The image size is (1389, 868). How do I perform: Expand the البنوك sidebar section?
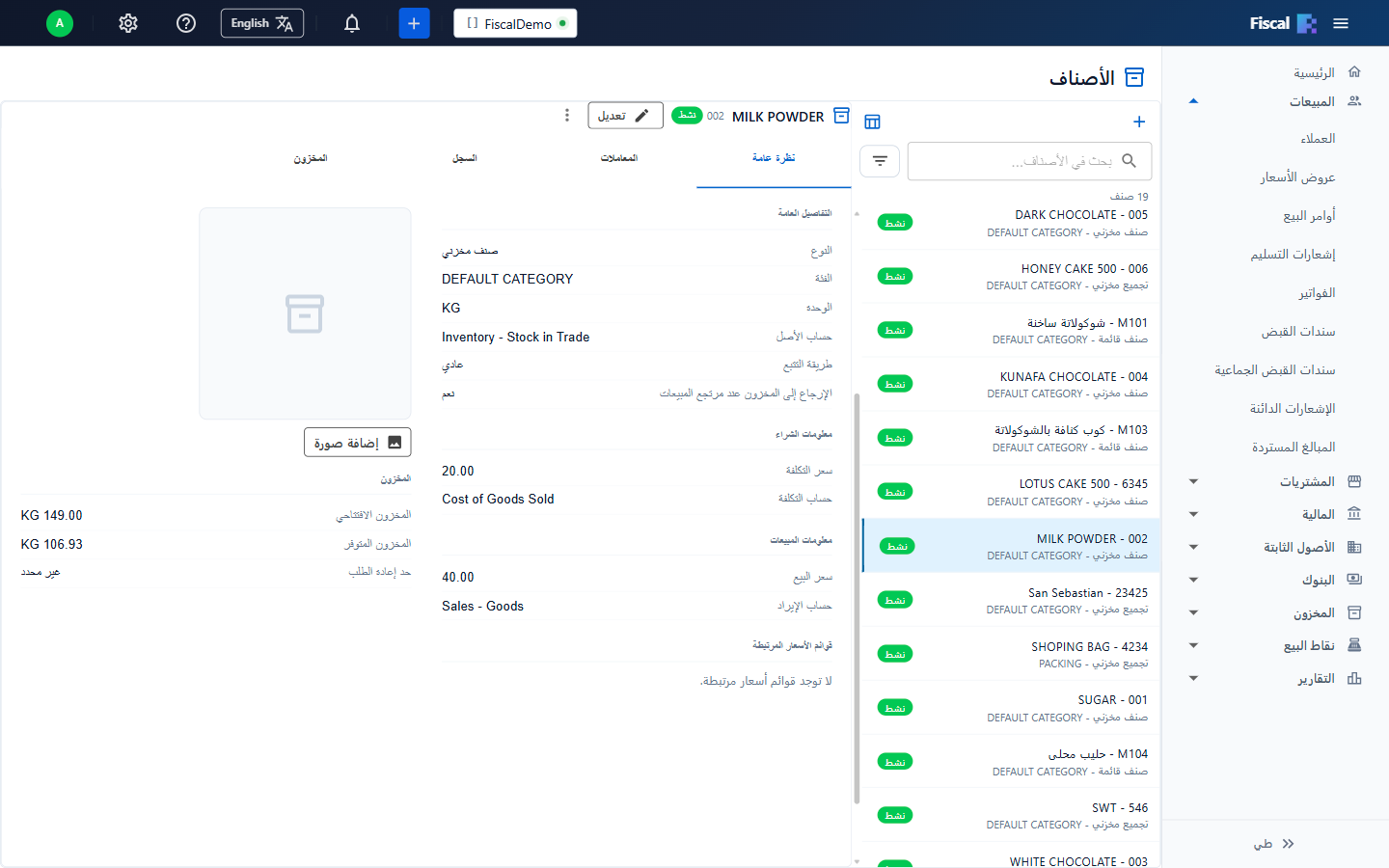[1193, 580]
